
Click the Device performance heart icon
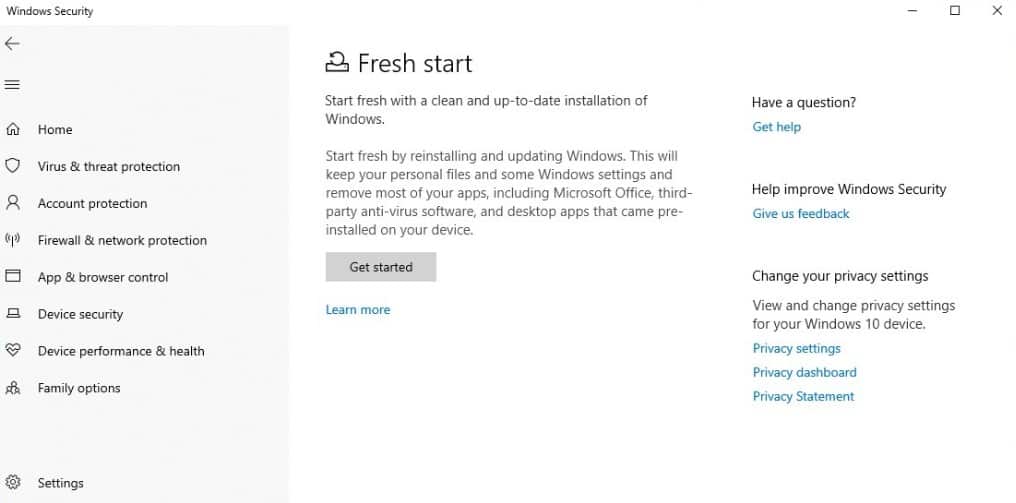pyautogui.click(x=13, y=351)
